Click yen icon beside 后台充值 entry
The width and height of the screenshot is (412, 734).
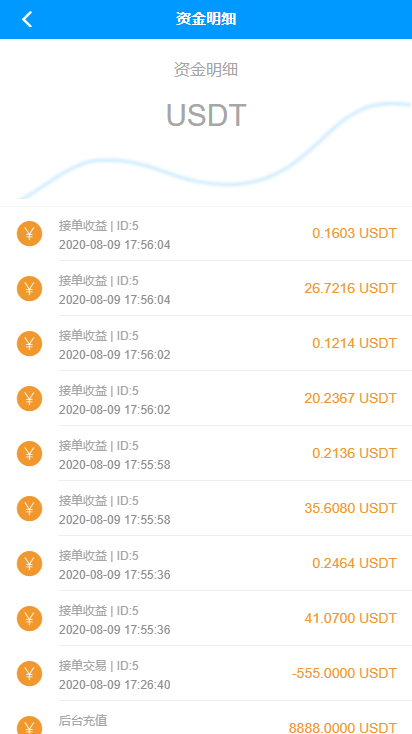pos(29,725)
